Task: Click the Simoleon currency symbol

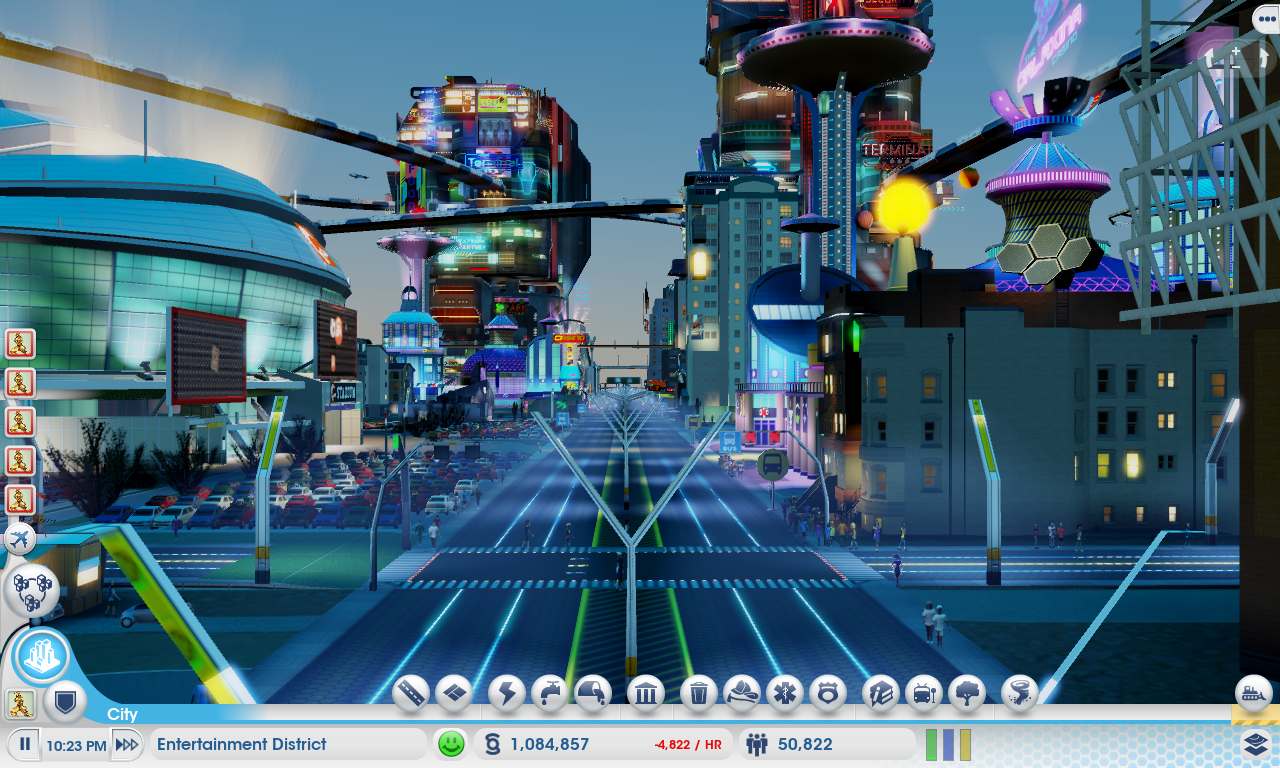Action: point(491,744)
